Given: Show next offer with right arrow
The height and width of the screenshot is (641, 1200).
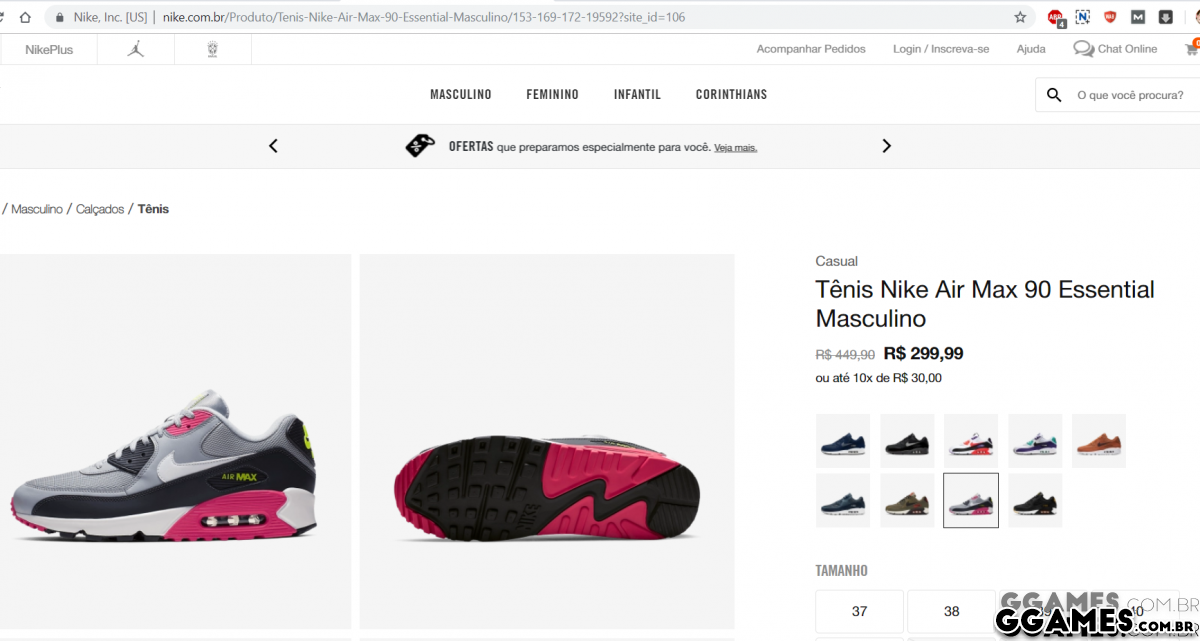Looking at the screenshot, I should point(886,146).
